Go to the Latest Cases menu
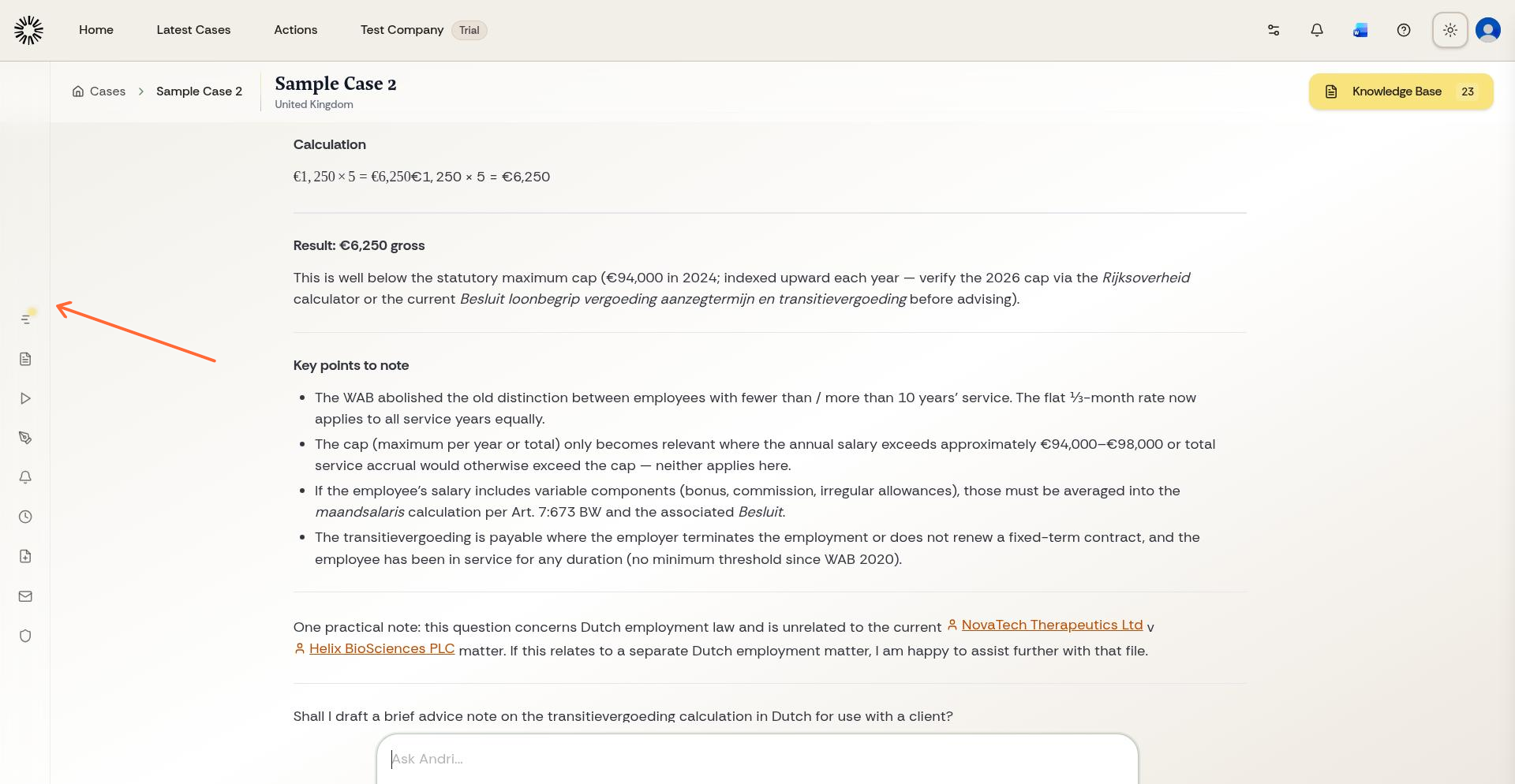The image size is (1515, 784). pyautogui.click(x=193, y=30)
